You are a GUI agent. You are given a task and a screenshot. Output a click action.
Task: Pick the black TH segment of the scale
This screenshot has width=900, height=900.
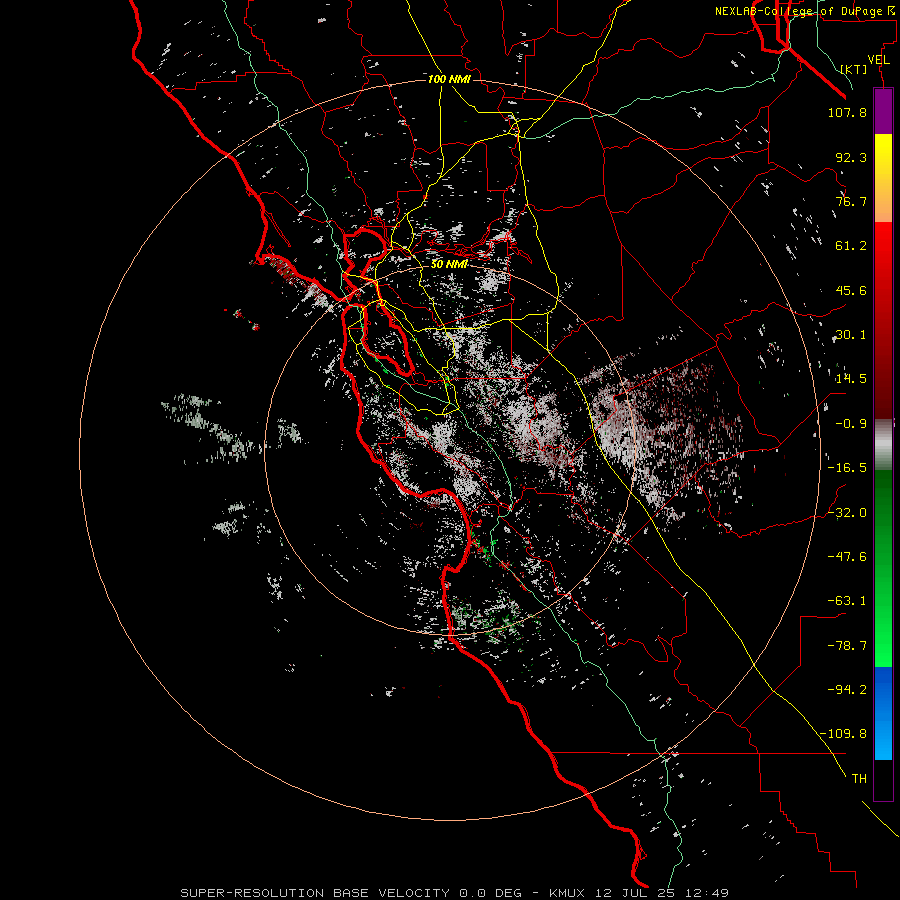883,779
